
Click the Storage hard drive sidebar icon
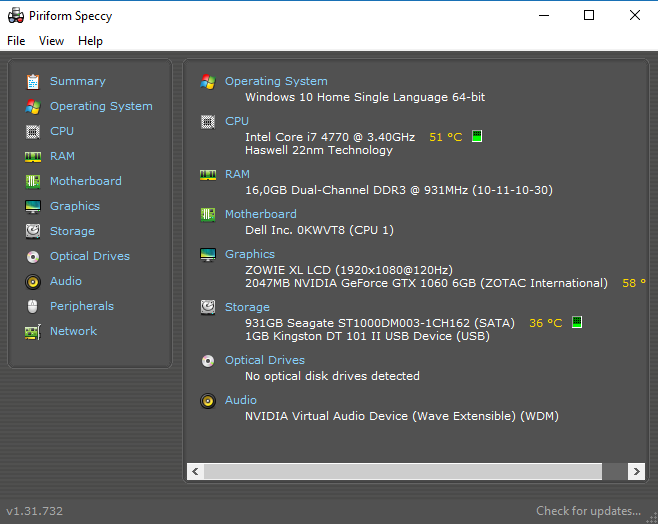click(33, 232)
